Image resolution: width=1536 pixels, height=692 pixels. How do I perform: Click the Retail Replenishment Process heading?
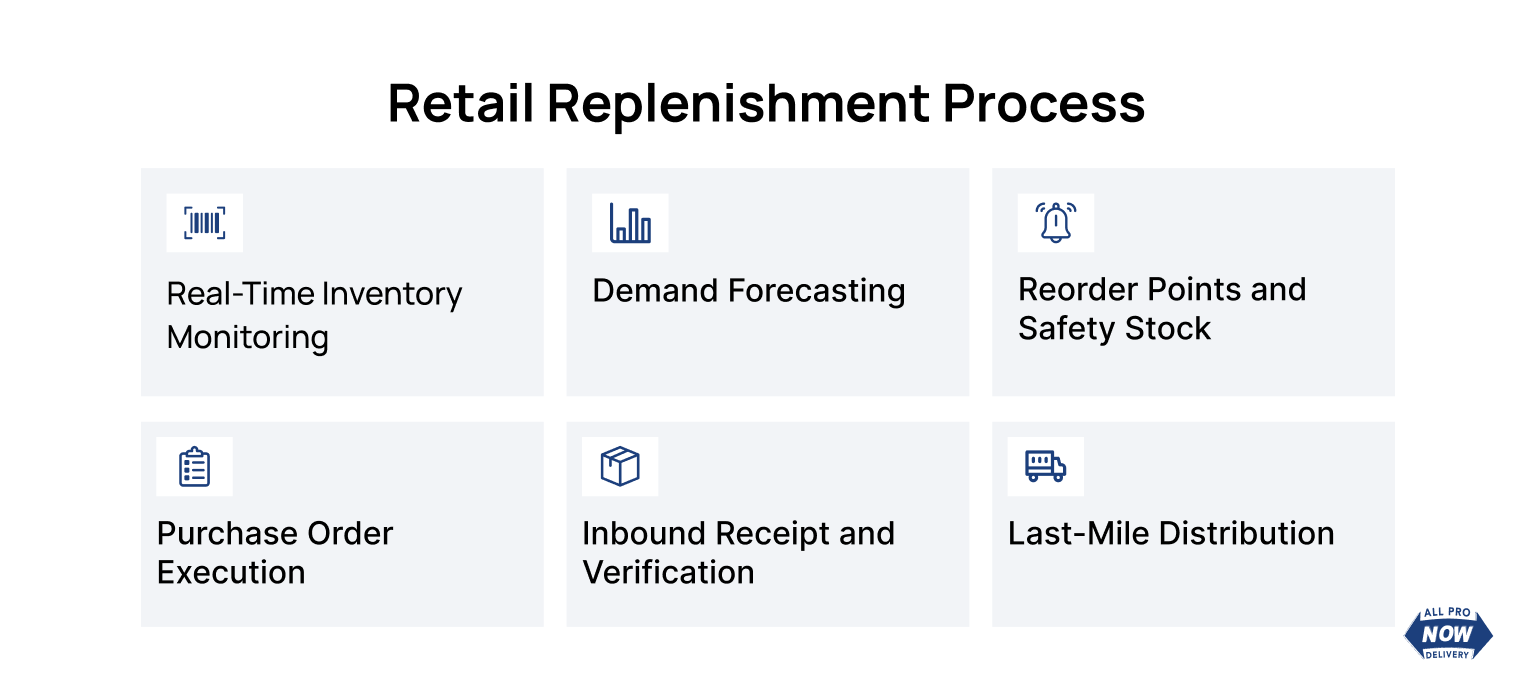coord(767,102)
